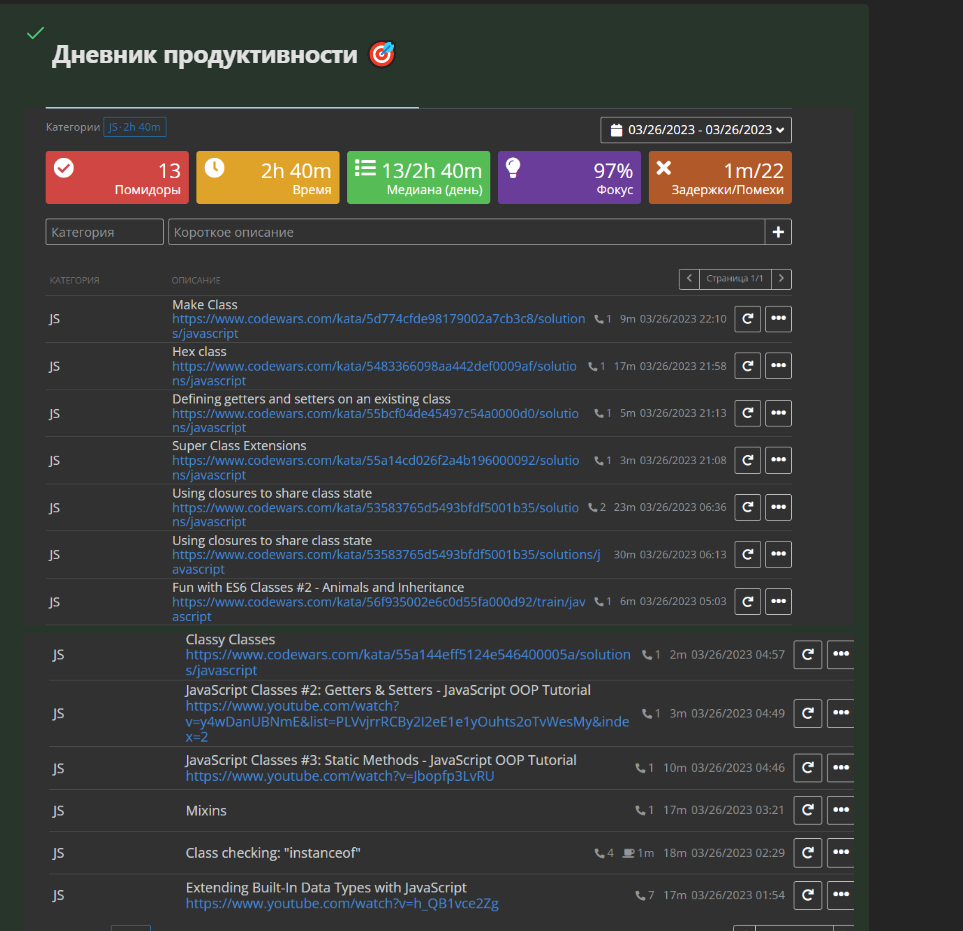Go to previous page of entries
The height and width of the screenshot is (931, 963).
coord(689,279)
